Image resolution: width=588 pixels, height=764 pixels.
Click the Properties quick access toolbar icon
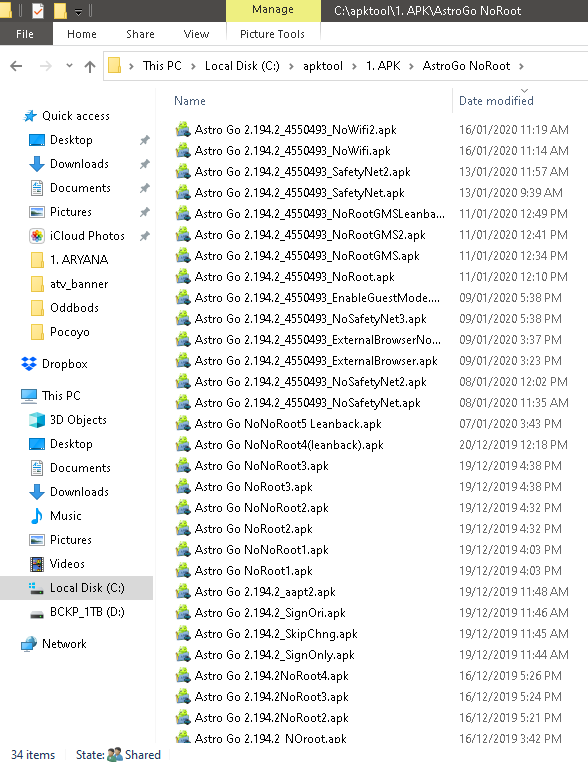point(38,10)
